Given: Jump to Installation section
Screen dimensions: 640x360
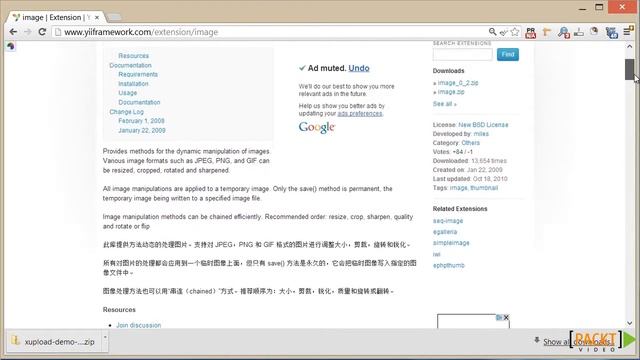Looking at the screenshot, I should click(133, 84).
